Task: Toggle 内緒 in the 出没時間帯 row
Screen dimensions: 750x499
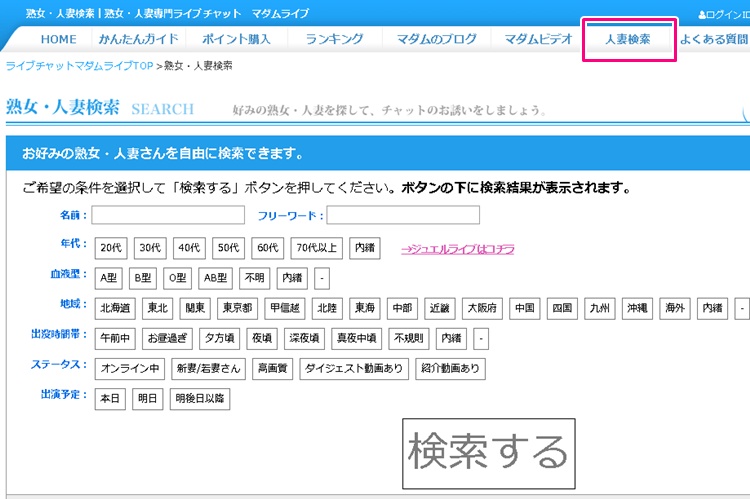Action: [452, 338]
